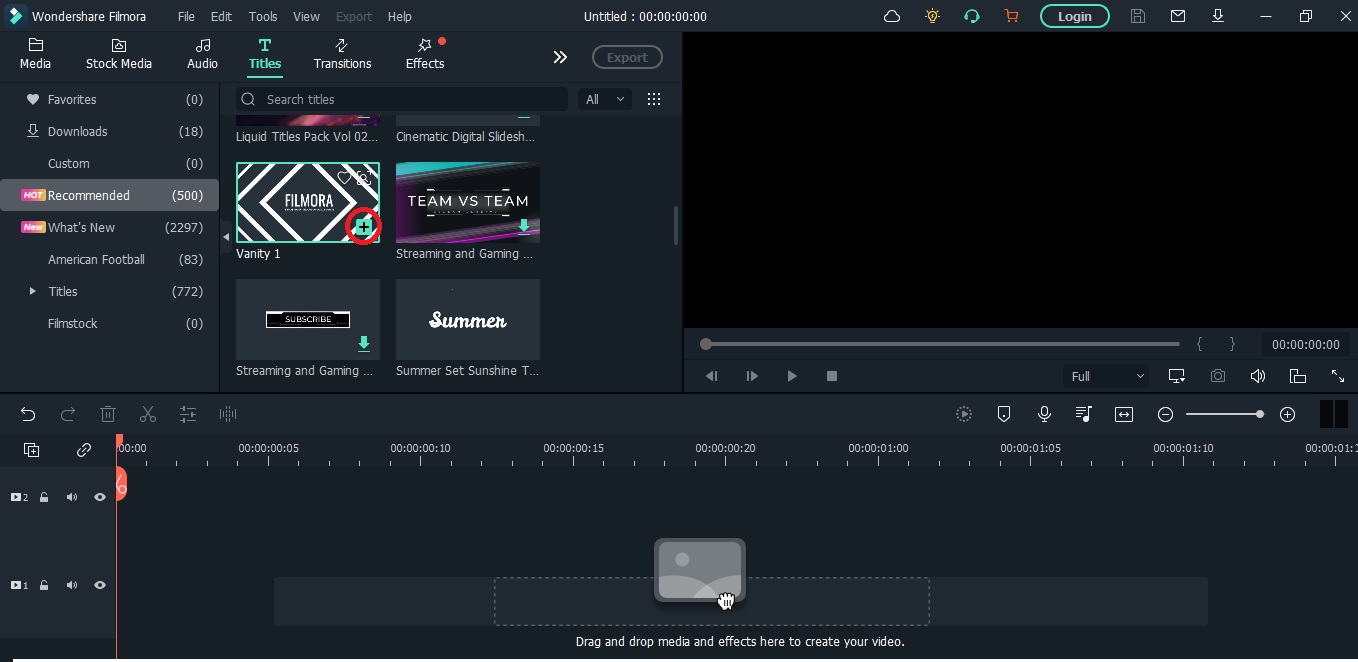Mute video track 2 audio
1358x662 pixels.
point(72,497)
